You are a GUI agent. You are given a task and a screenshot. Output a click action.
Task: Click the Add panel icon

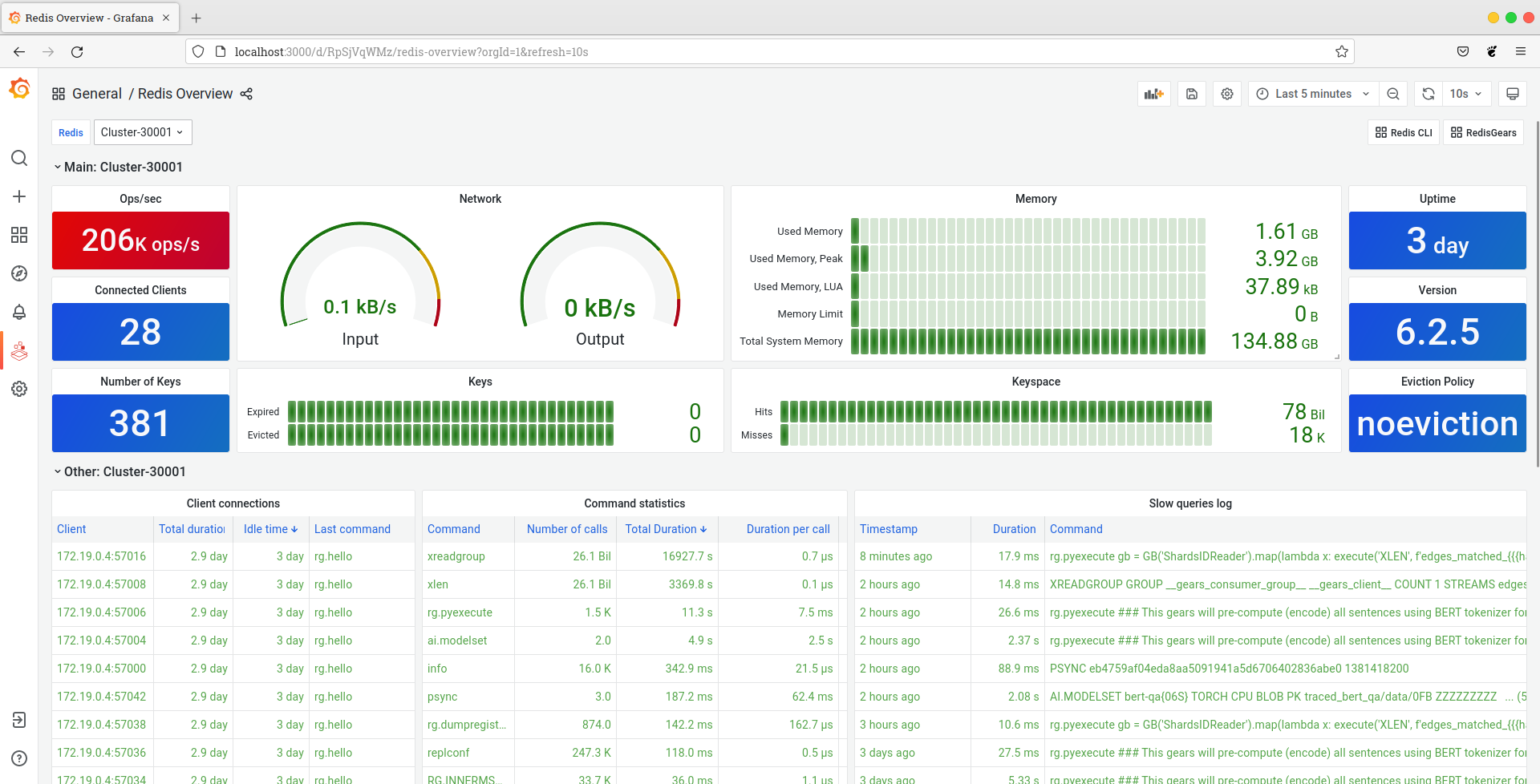[1154, 94]
